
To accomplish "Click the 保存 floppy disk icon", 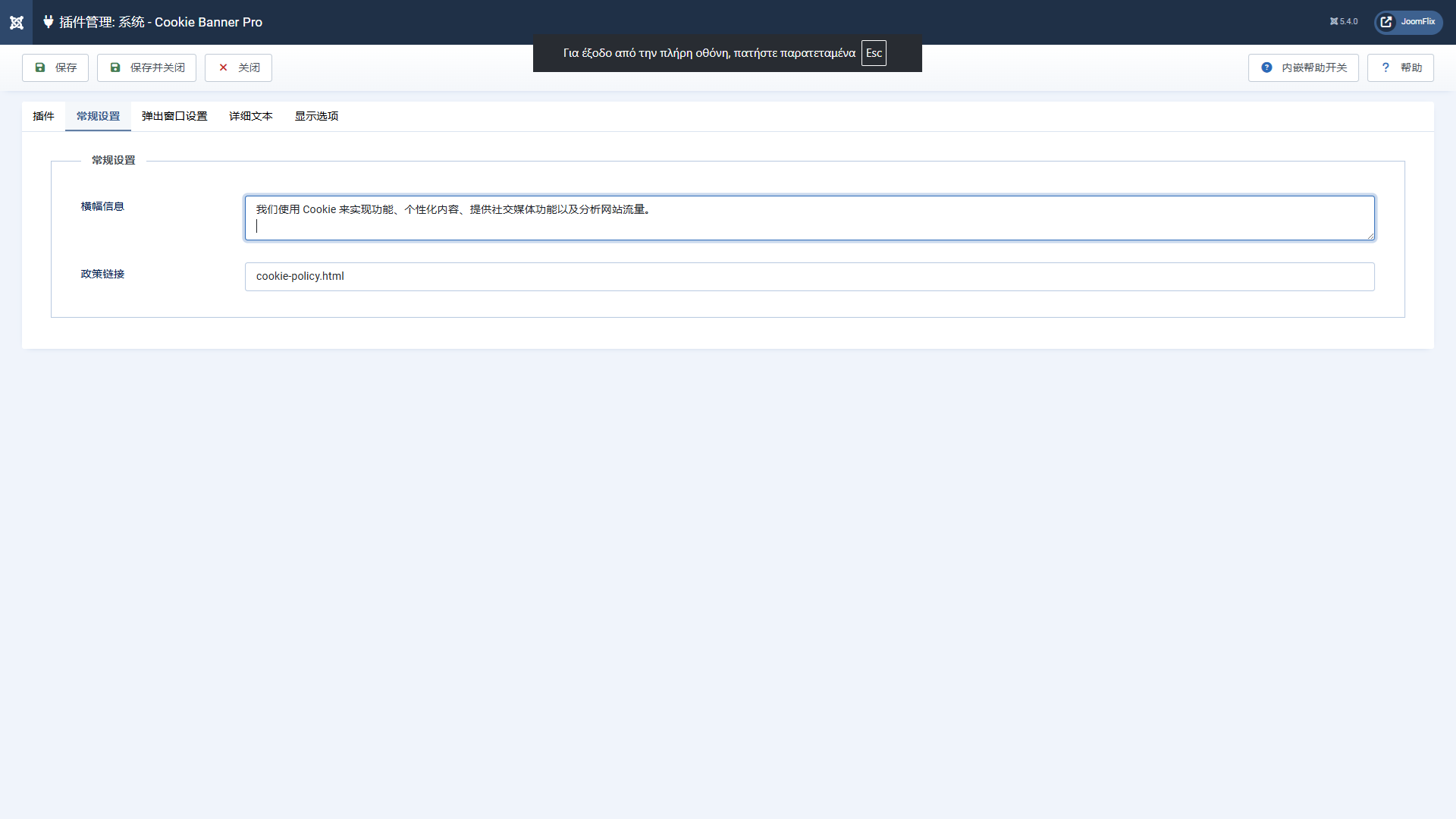I will [x=40, y=67].
